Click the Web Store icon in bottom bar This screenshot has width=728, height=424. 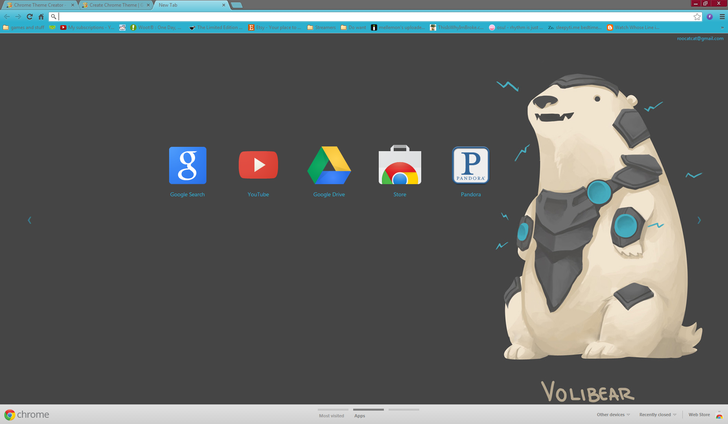tap(719, 416)
